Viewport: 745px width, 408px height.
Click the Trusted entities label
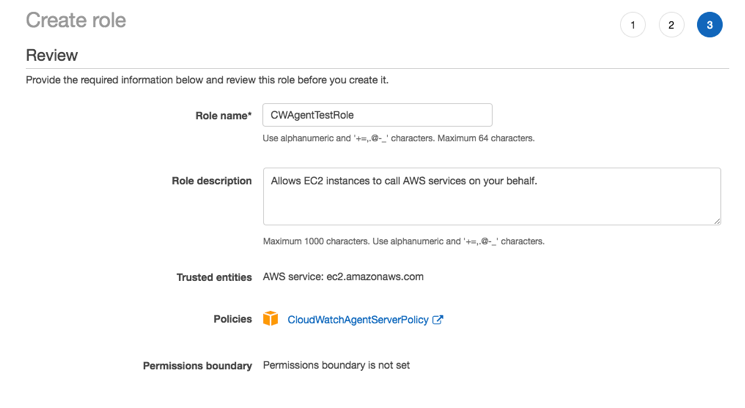[x=214, y=277]
